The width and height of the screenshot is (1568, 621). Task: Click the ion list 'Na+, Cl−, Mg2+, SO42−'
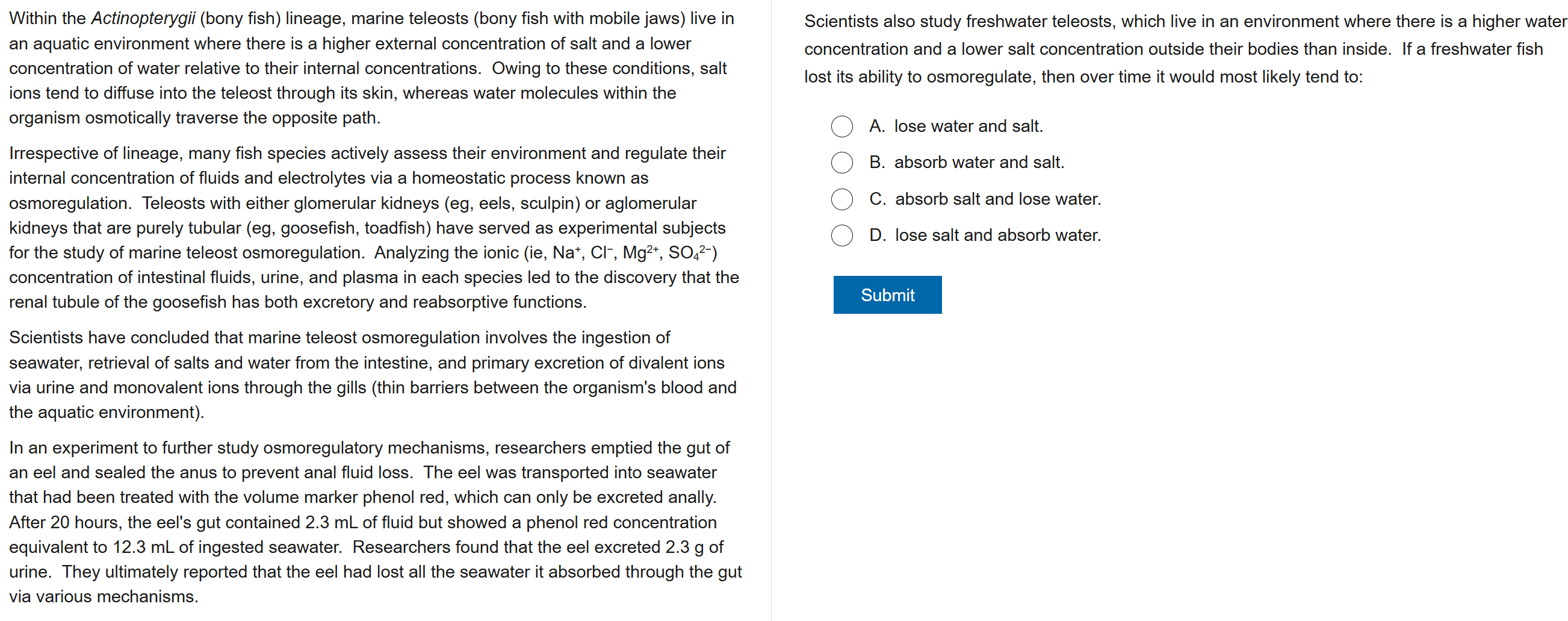pyautogui.click(x=634, y=252)
